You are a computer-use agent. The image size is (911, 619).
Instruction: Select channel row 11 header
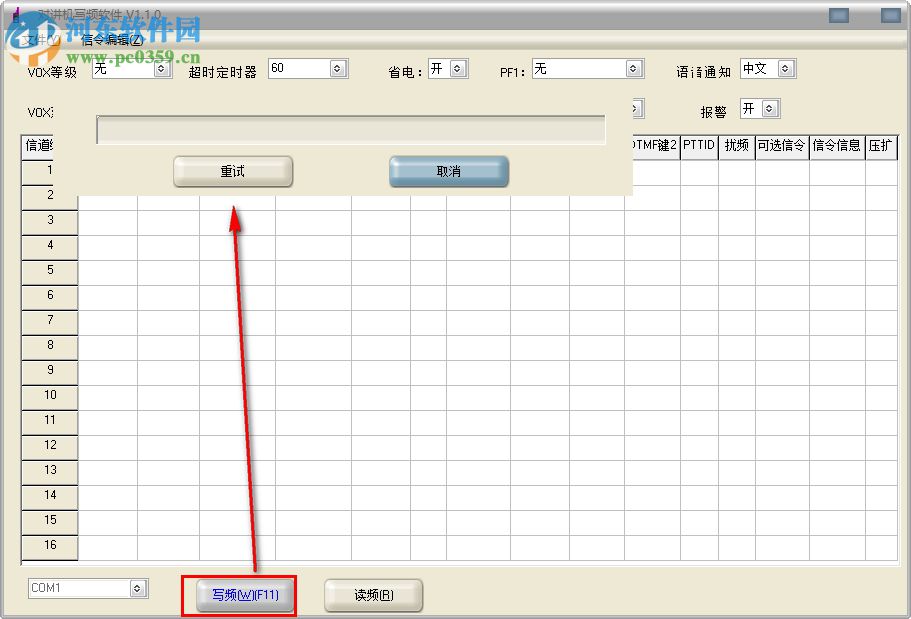(50, 422)
